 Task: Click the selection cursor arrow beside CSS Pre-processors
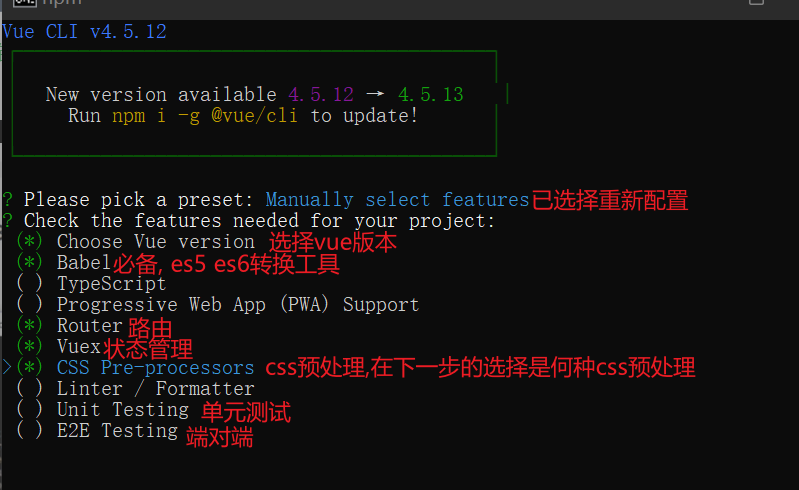click(8, 368)
